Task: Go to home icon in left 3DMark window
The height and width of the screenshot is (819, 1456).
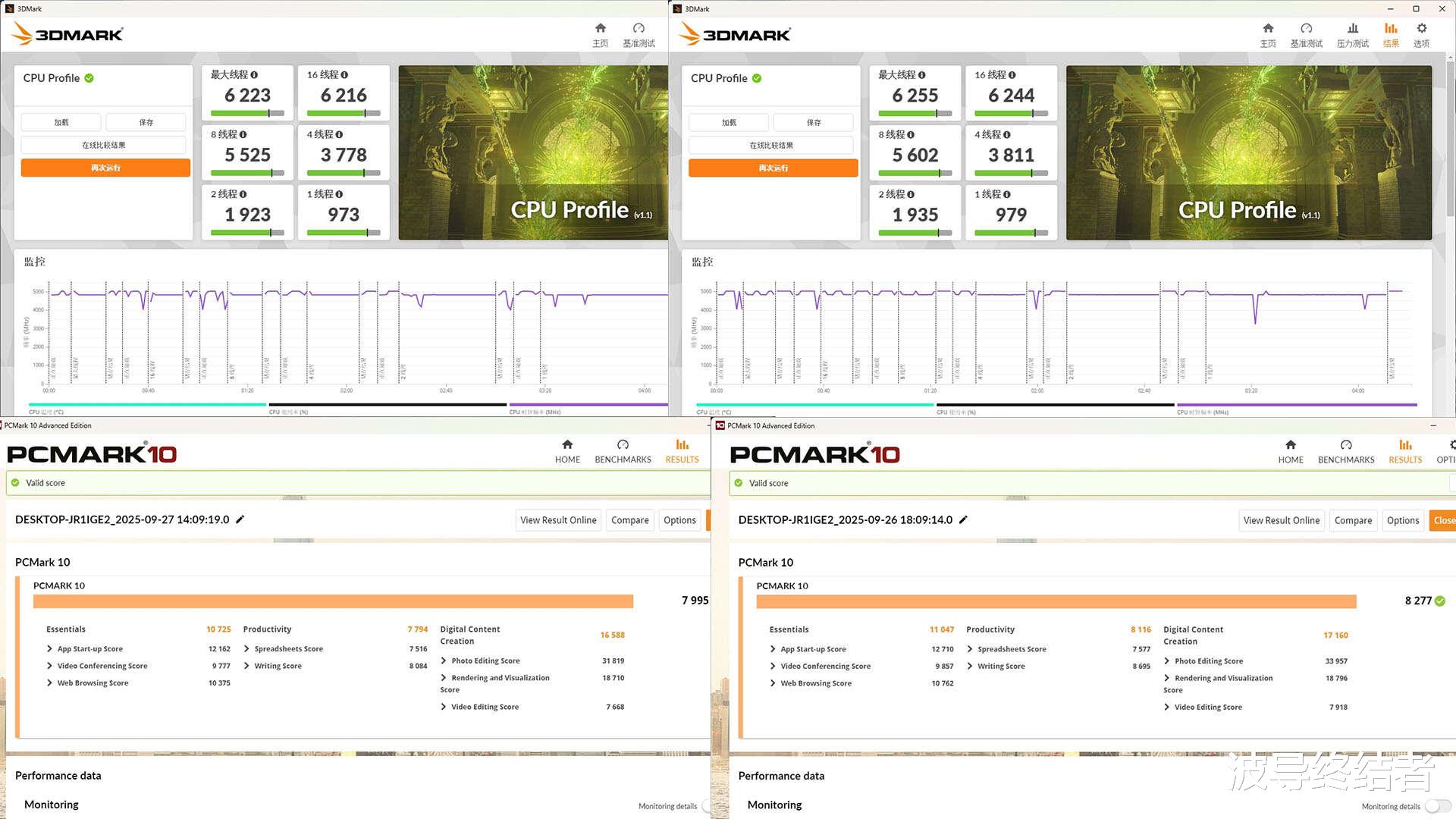Action: pos(600,29)
